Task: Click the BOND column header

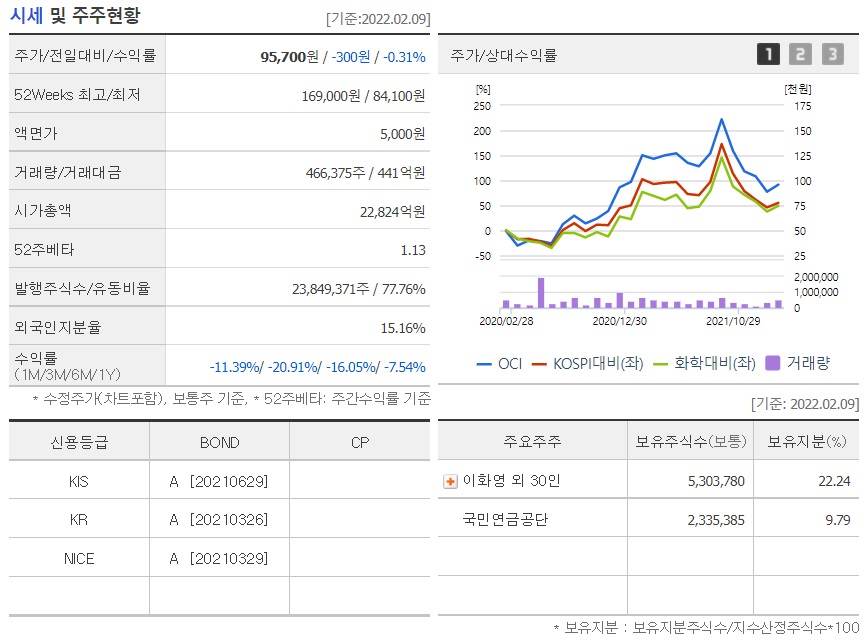Action: point(220,443)
